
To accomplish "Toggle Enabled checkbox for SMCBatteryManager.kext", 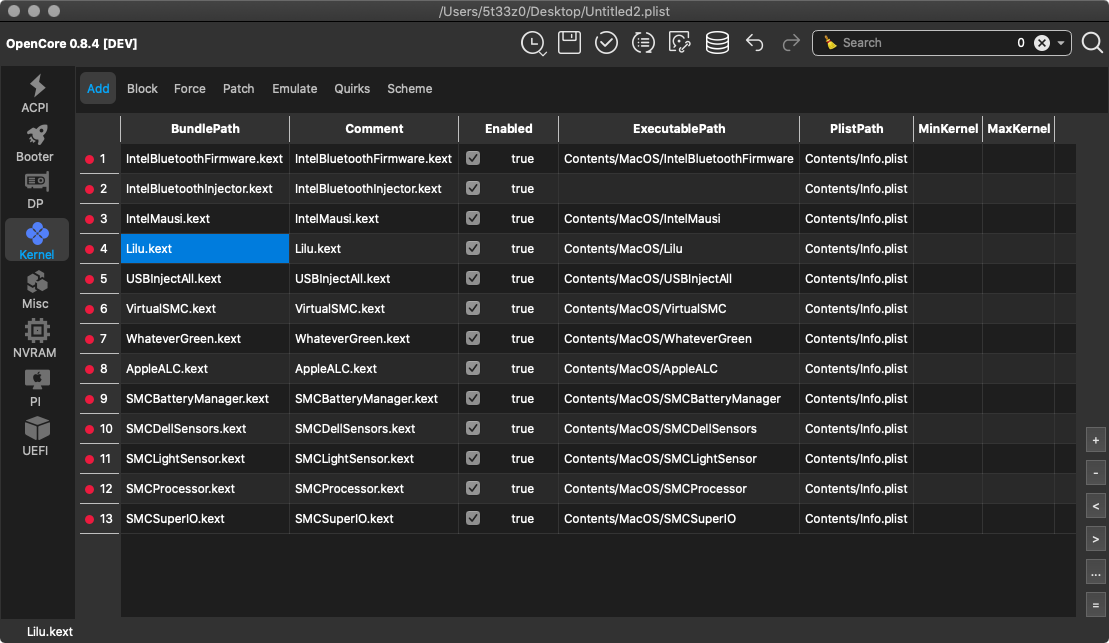I will [x=473, y=398].
